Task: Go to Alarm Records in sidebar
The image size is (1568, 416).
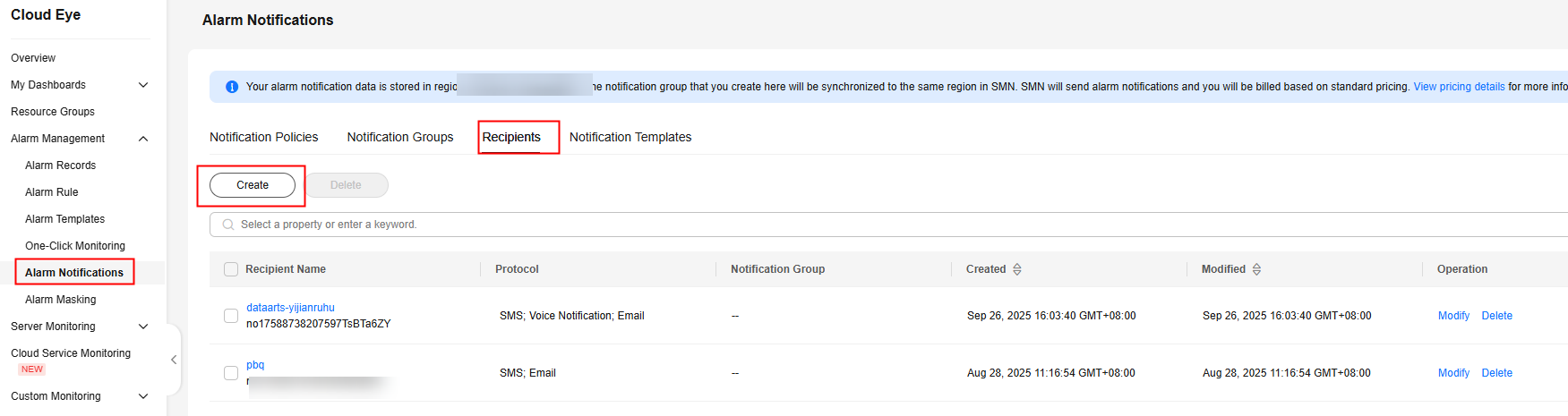Action: (x=60, y=166)
